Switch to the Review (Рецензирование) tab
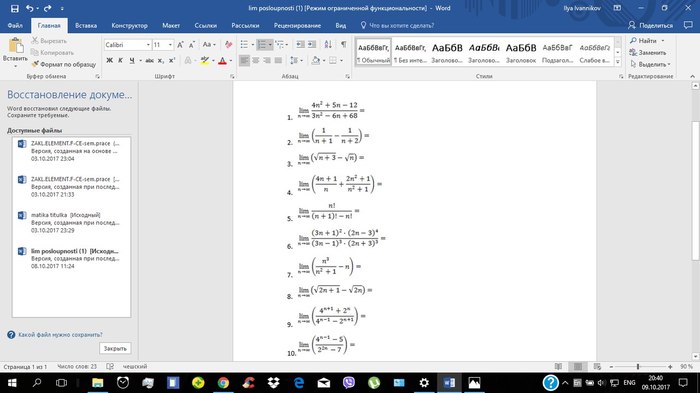The width and height of the screenshot is (700, 393). tap(297, 25)
